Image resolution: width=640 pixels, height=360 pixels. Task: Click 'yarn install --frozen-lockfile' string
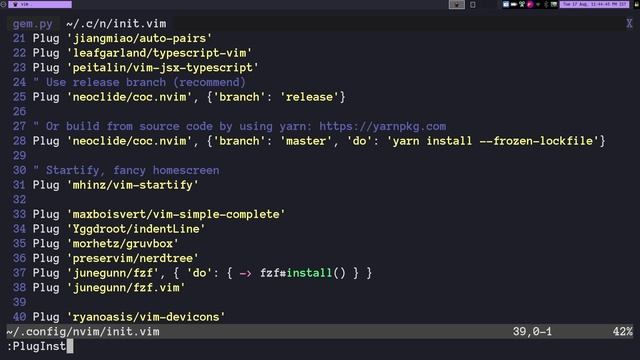(493, 141)
